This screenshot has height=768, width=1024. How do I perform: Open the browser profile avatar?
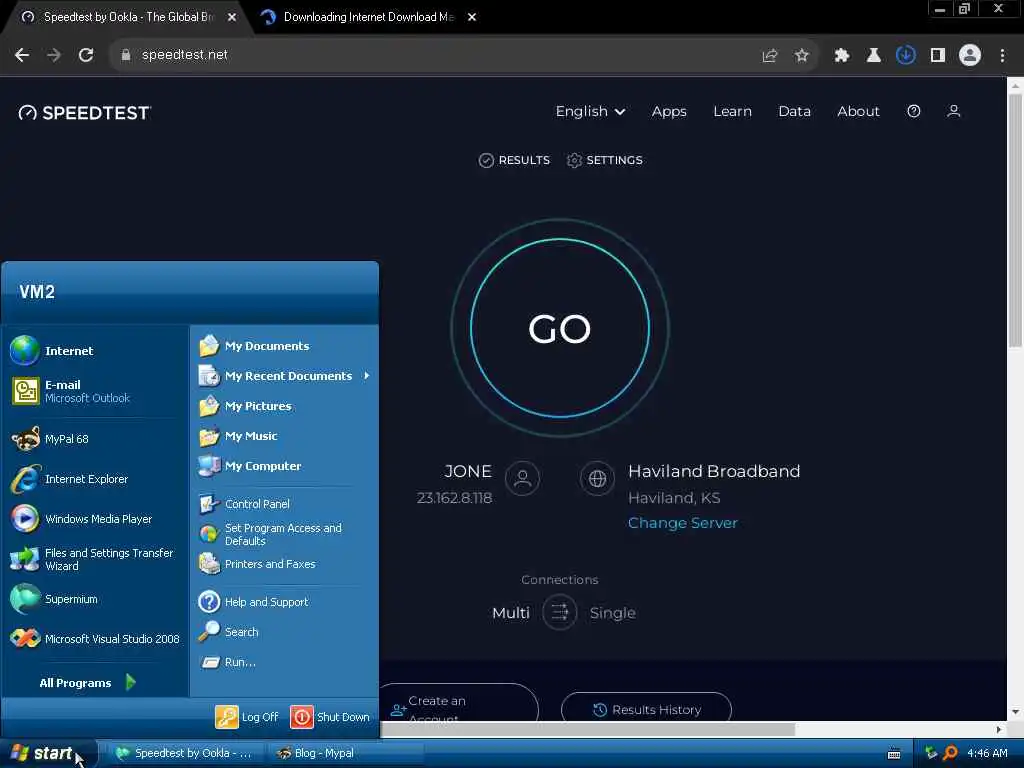[970, 55]
